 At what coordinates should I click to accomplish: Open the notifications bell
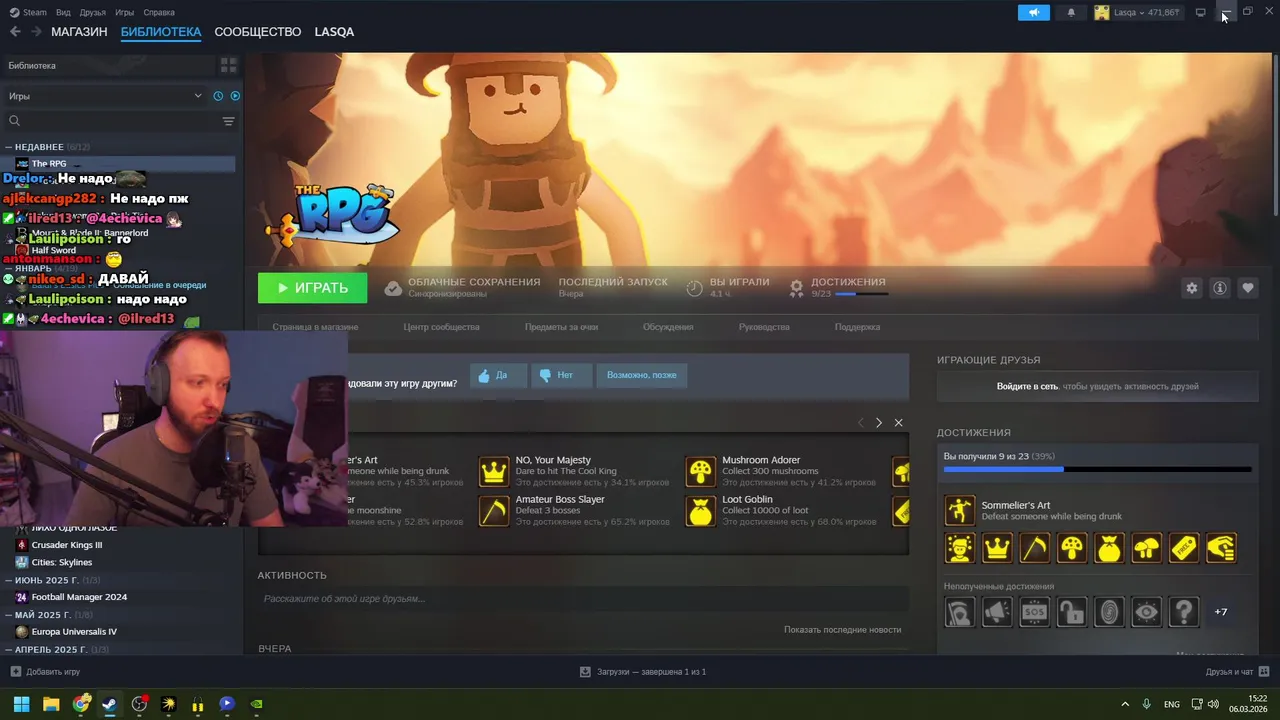1071,13
